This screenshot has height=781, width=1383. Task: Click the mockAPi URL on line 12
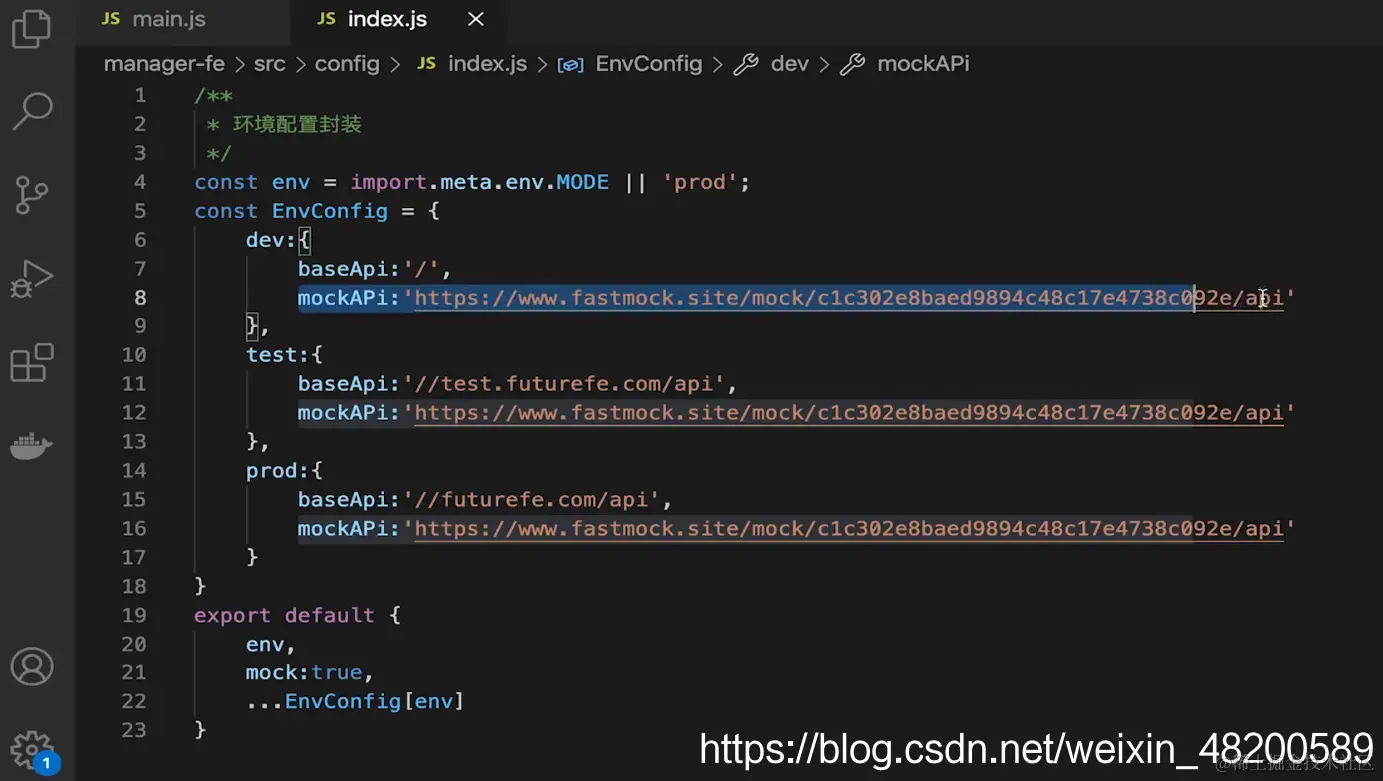click(849, 413)
